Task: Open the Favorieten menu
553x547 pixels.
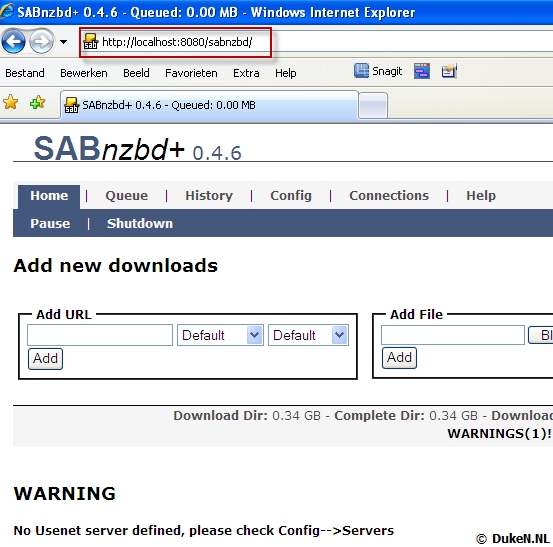Action: pyautogui.click(x=191, y=73)
